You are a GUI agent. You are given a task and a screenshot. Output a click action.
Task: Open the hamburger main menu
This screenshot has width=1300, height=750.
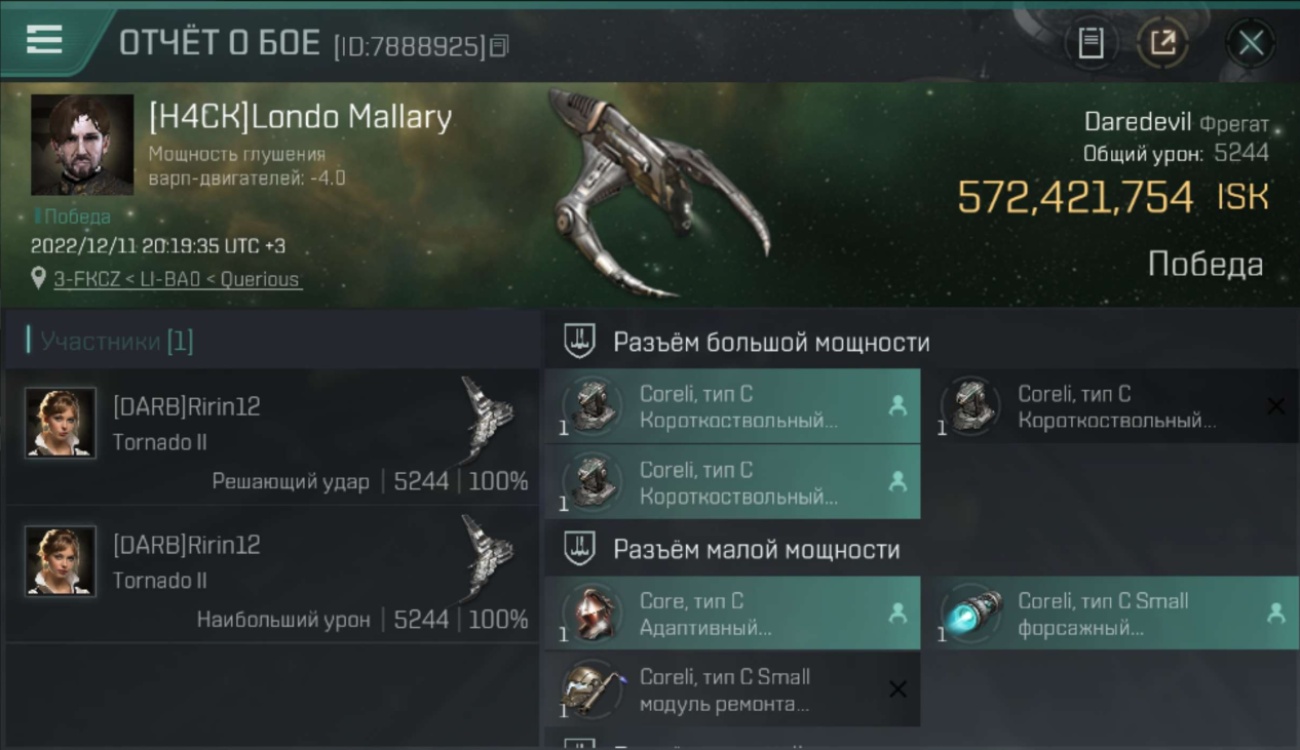click(44, 40)
